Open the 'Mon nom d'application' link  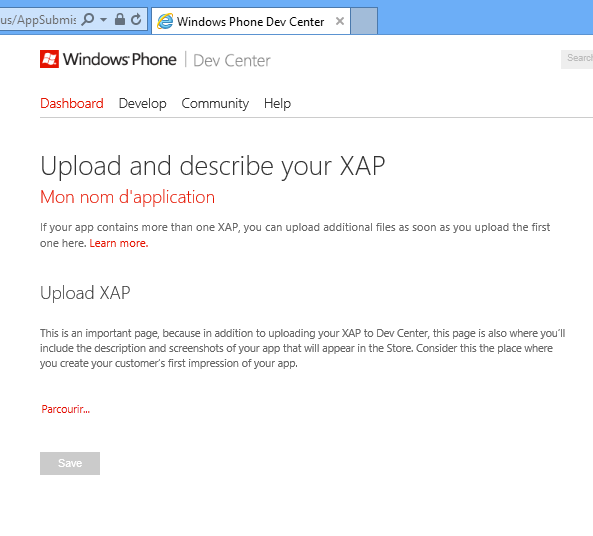click(x=127, y=197)
